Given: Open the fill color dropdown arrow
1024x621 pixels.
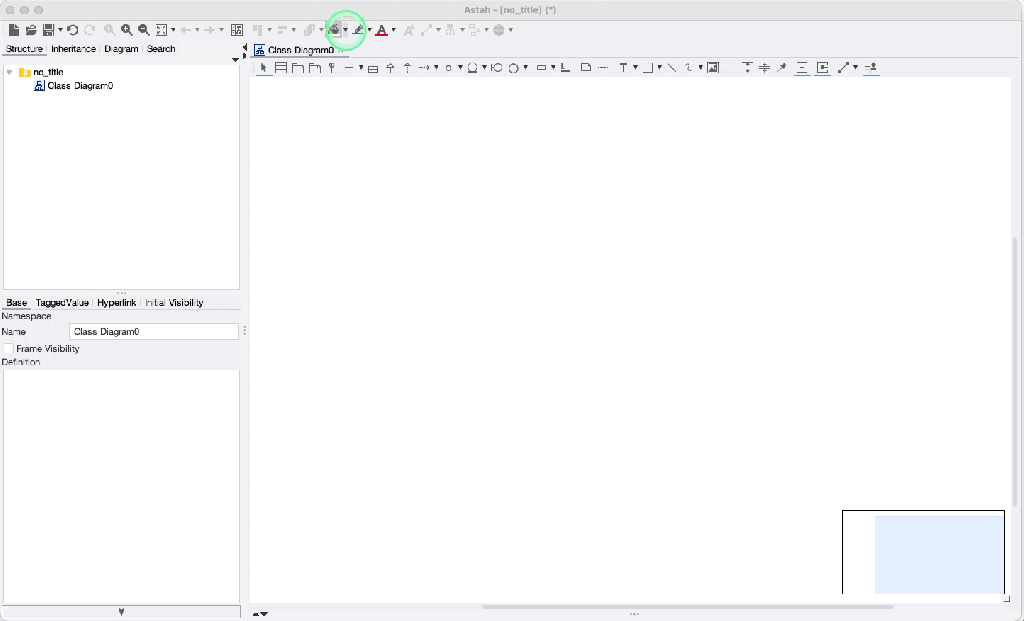Looking at the screenshot, I should coord(345,30).
